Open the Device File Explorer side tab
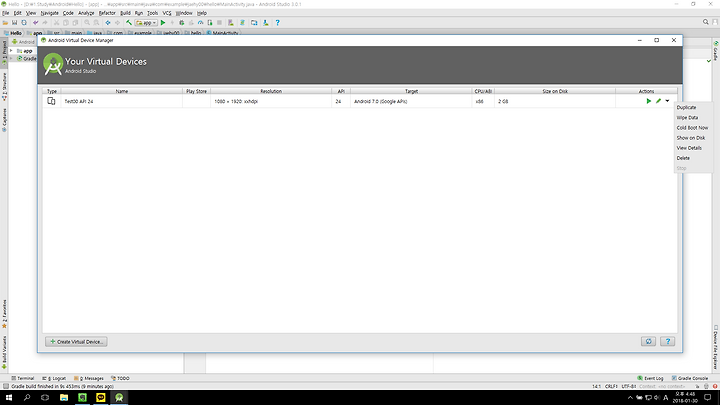Viewport: 720px width, 405px height. point(715,347)
